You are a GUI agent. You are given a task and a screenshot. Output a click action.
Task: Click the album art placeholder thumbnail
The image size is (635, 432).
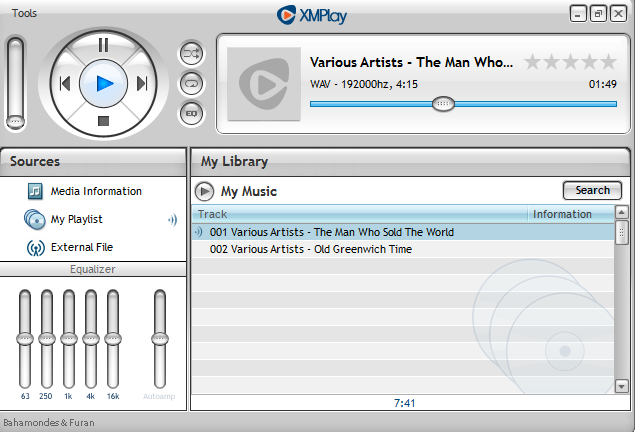click(264, 84)
